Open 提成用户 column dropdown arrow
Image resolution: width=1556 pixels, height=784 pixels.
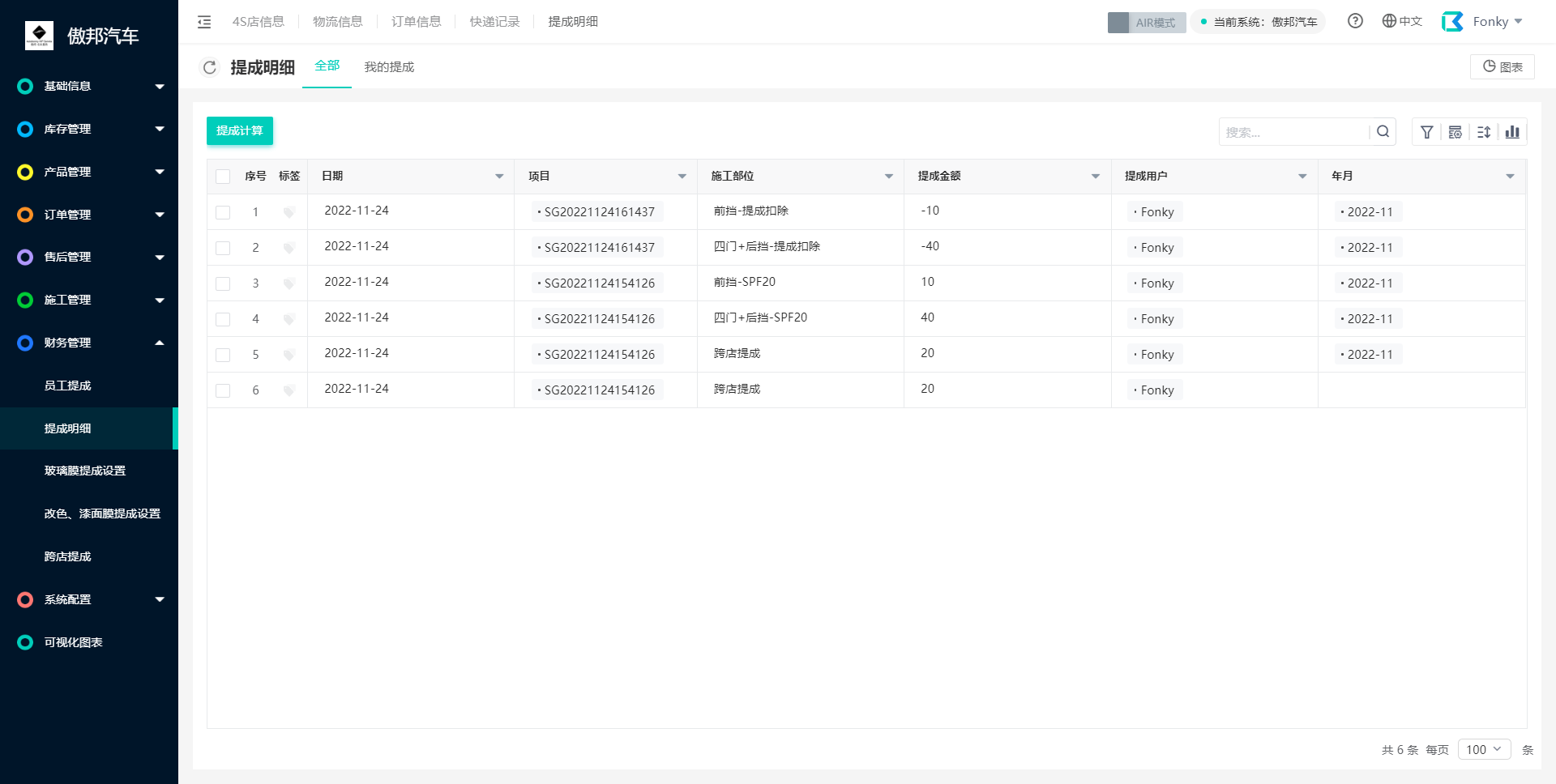pos(1302,177)
